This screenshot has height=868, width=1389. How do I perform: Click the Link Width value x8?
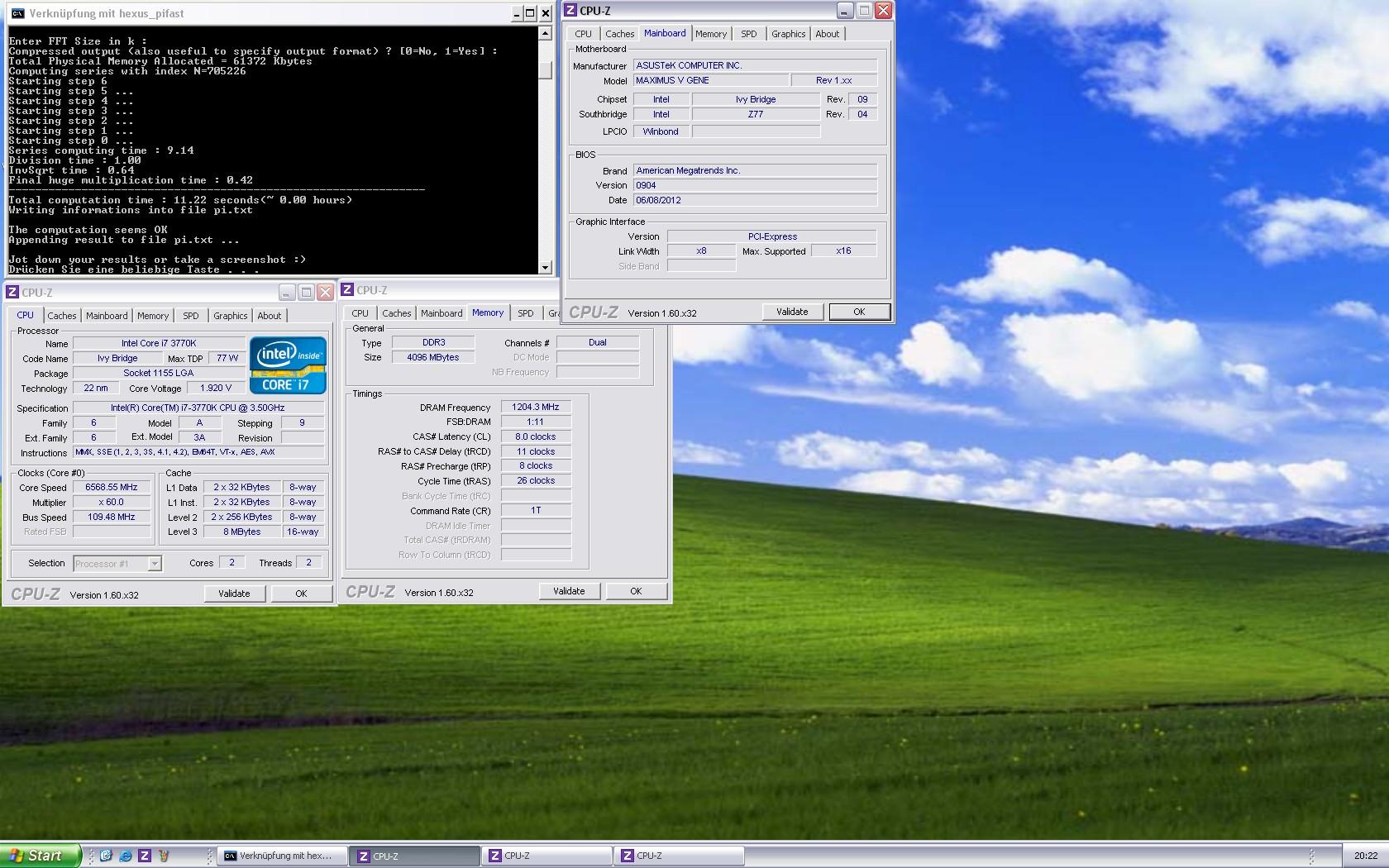[701, 251]
